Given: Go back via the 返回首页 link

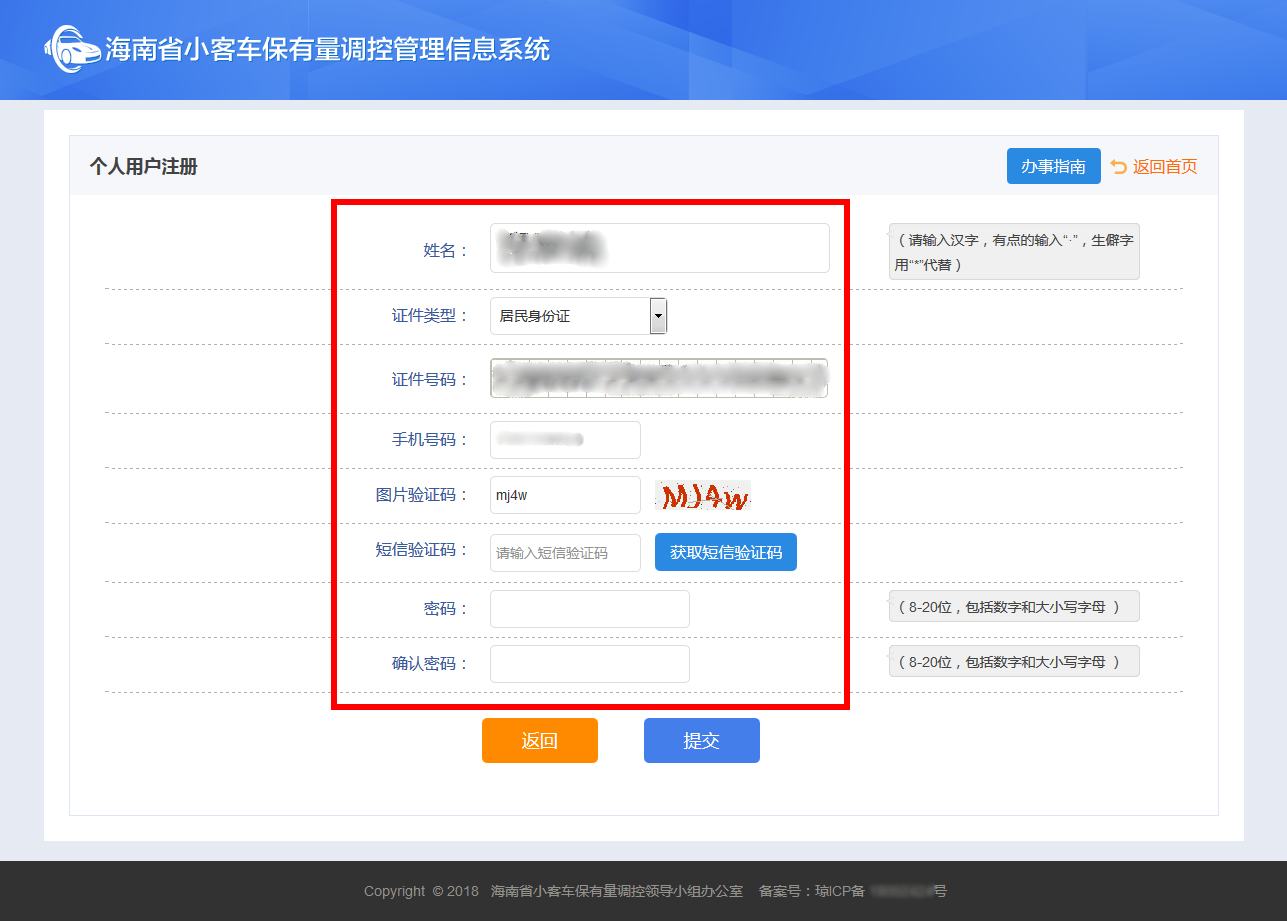Looking at the screenshot, I should [1154, 167].
